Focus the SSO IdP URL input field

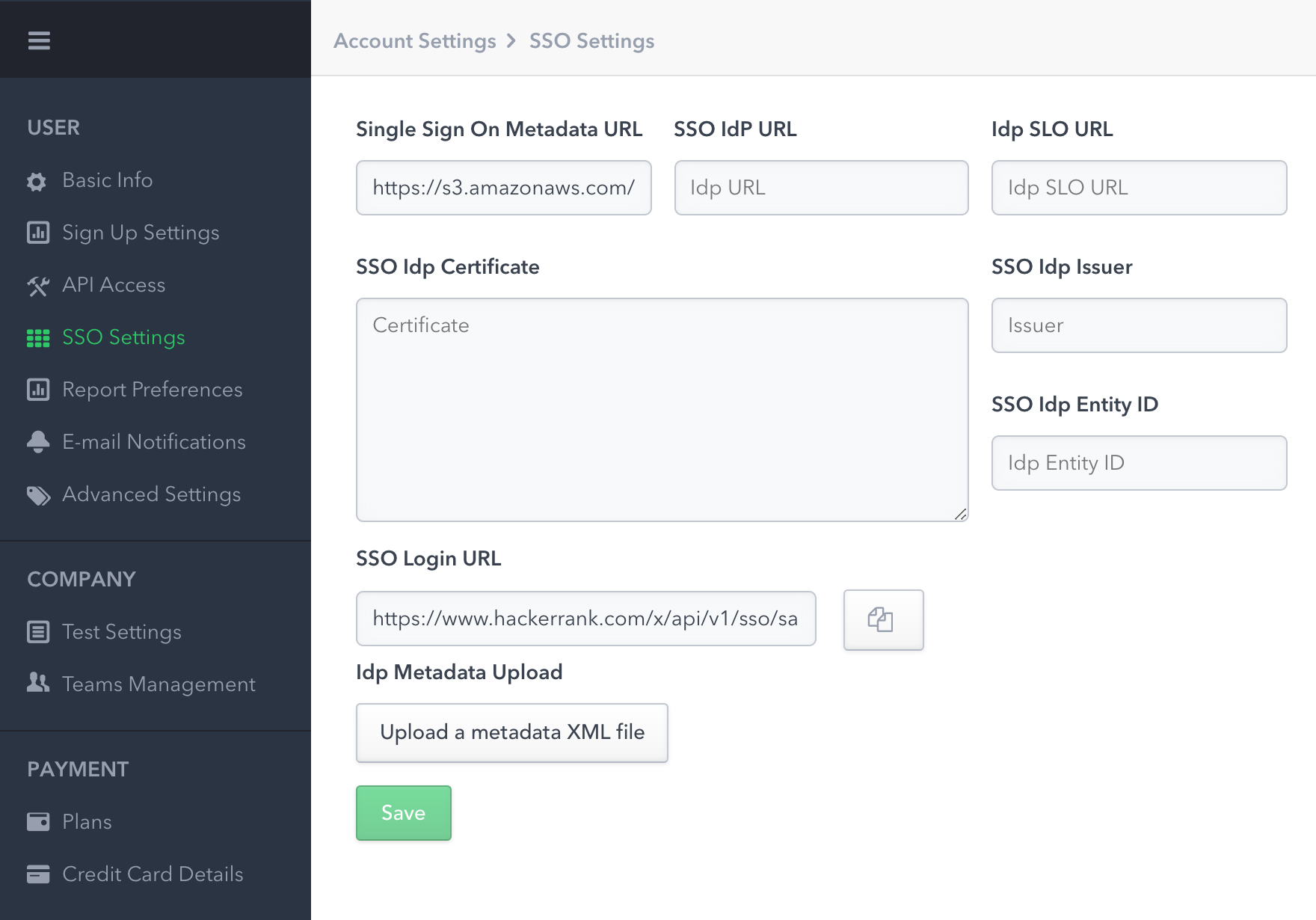[820, 188]
